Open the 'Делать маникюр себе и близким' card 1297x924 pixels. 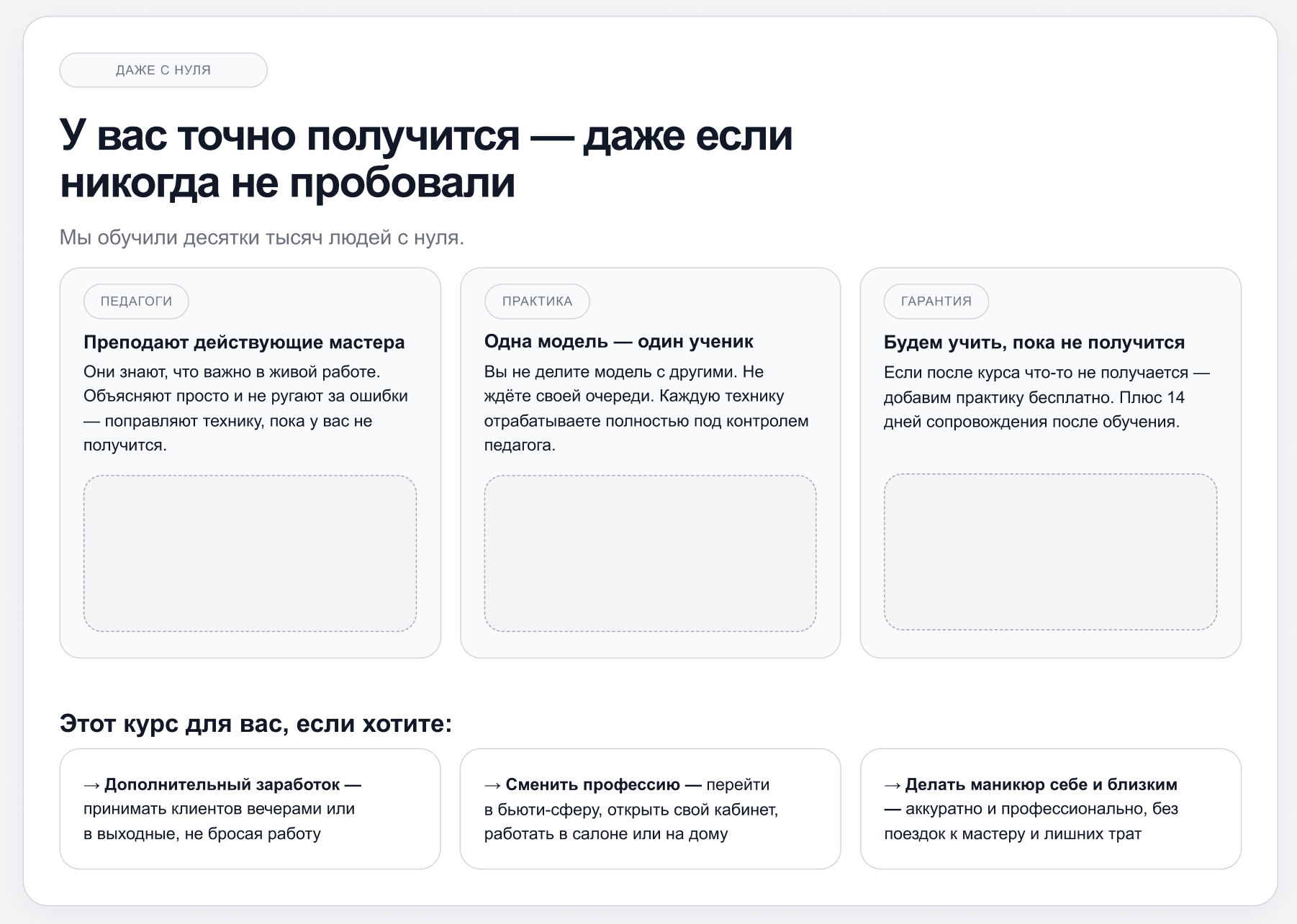(1050, 809)
